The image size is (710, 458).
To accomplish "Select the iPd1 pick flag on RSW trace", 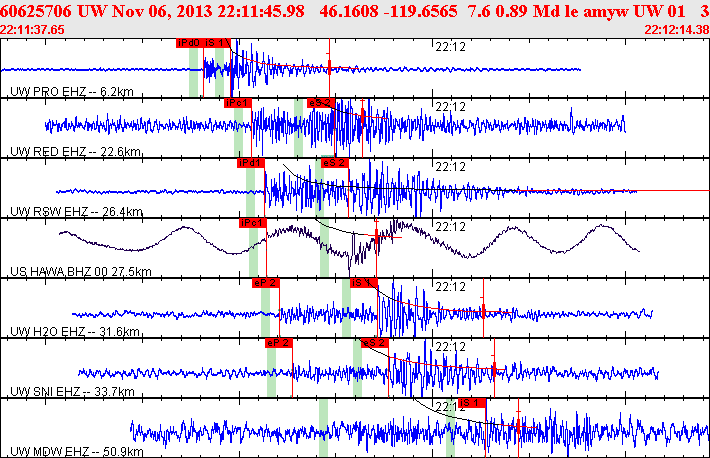I will pos(250,163).
